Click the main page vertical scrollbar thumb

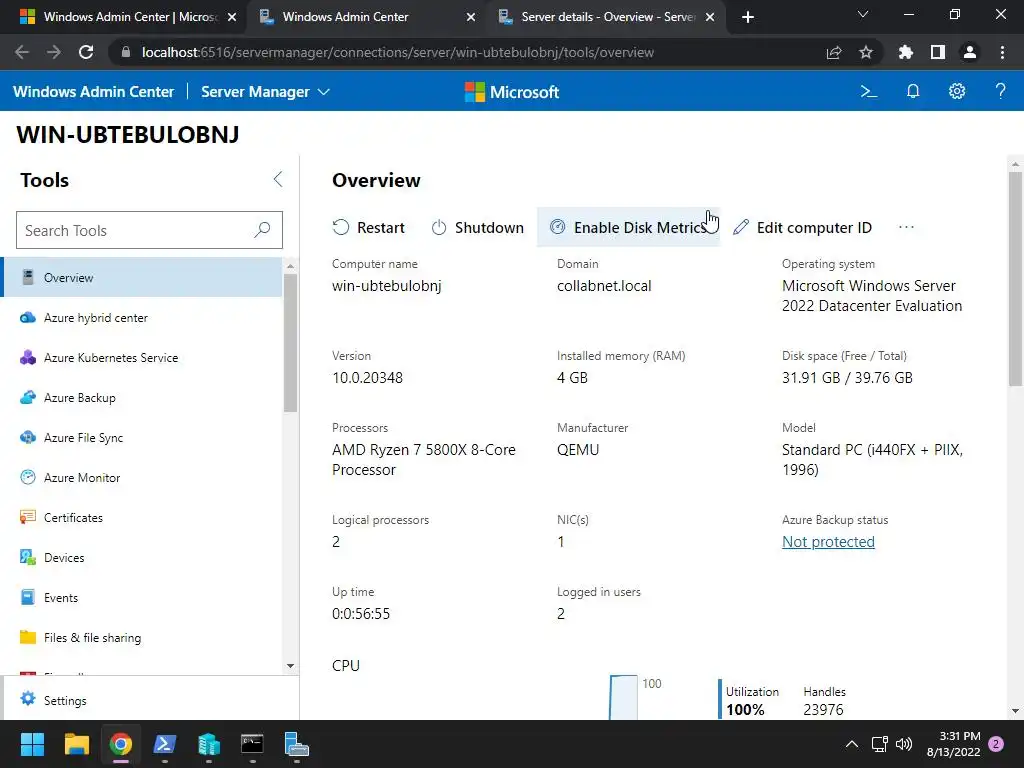coord(1015,279)
